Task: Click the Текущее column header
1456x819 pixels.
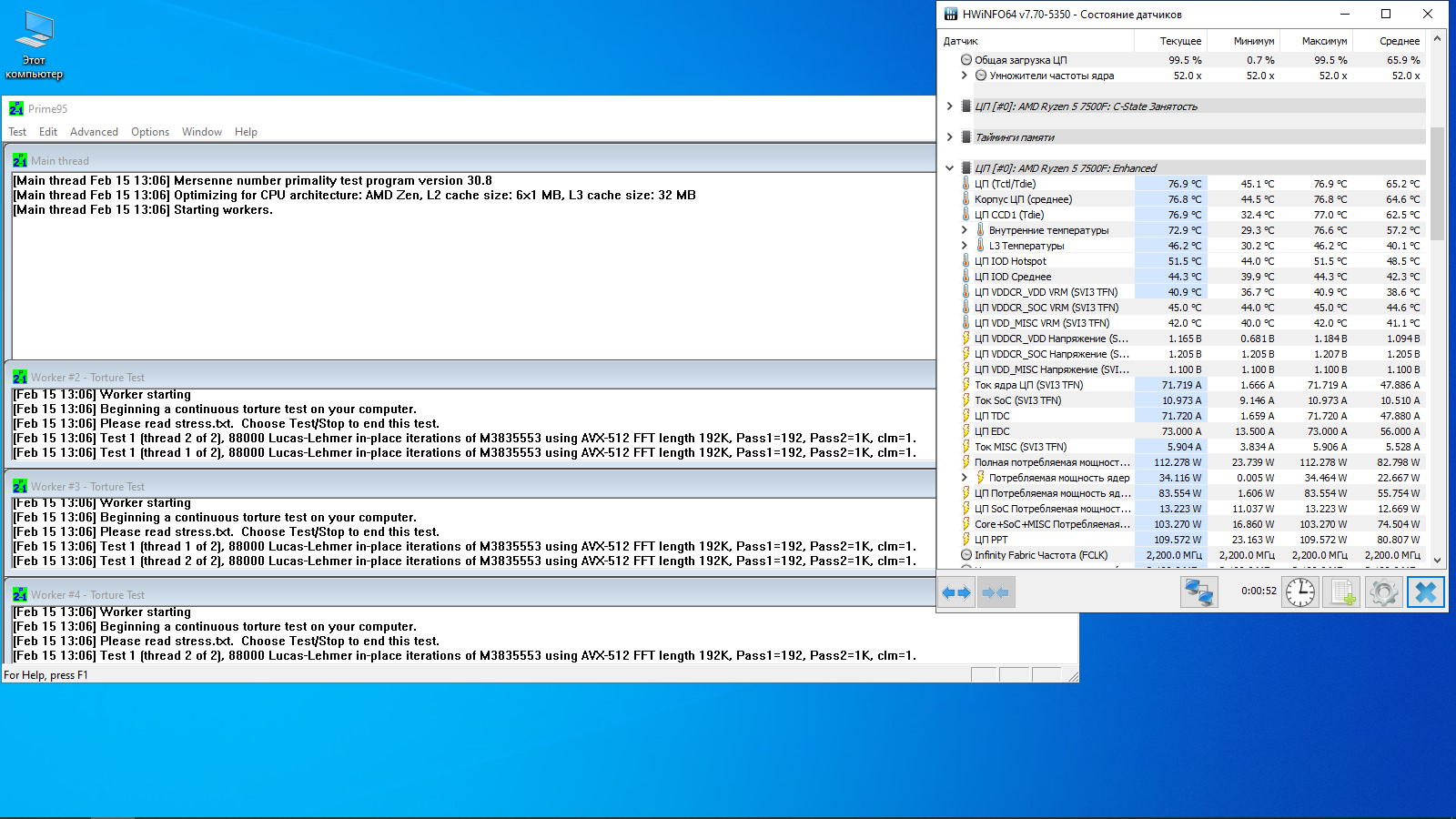Action: 1170,41
